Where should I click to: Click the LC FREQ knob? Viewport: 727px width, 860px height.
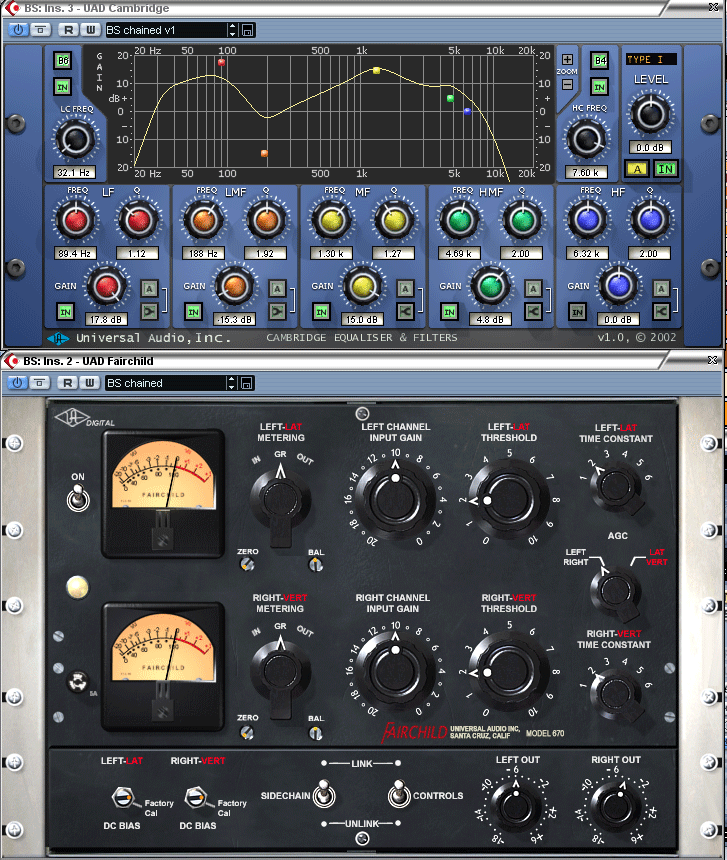click(x=75, y=139)
